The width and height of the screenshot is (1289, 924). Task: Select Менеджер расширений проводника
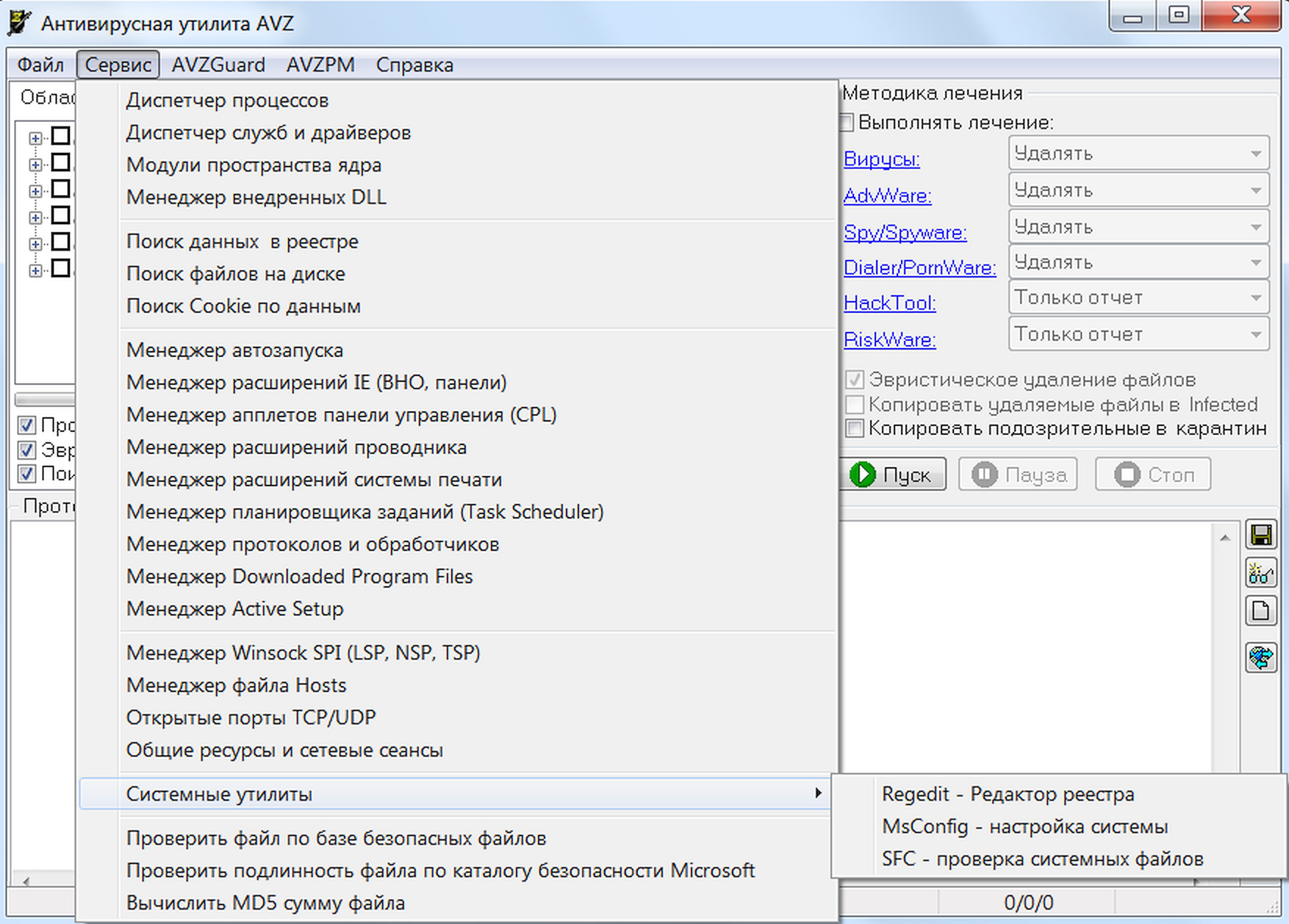(457, 447)
